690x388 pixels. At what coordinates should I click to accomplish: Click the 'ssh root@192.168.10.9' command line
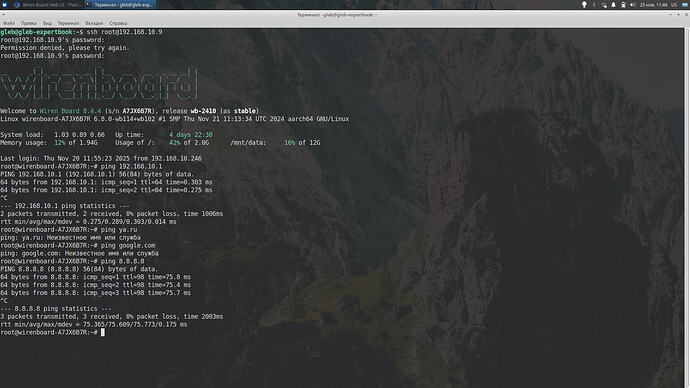[81, 32]
